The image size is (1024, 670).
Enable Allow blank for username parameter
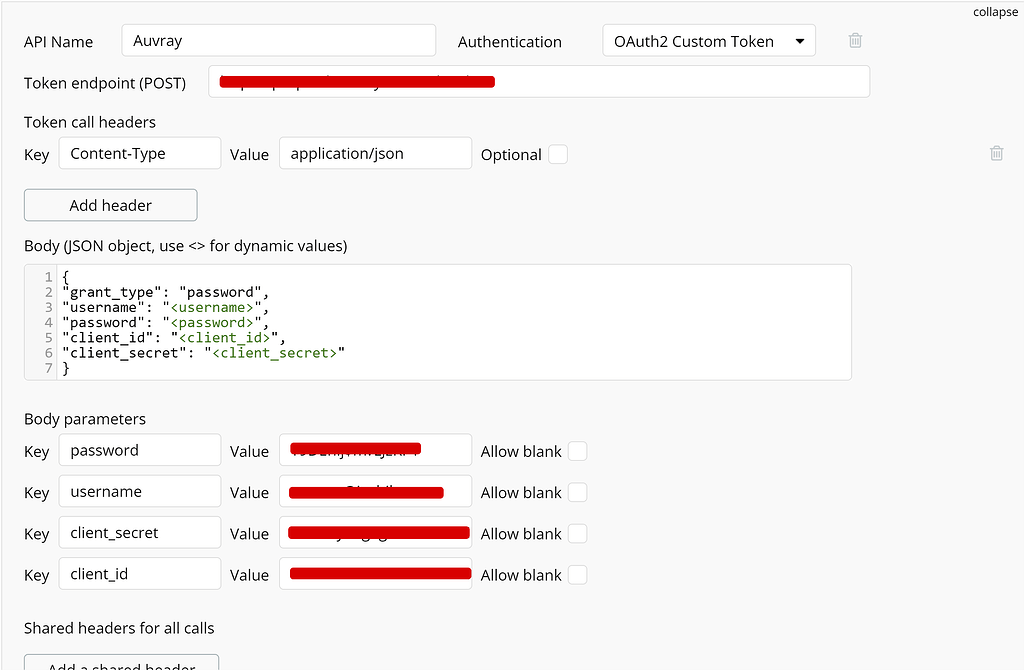click(x=577, y=492)
